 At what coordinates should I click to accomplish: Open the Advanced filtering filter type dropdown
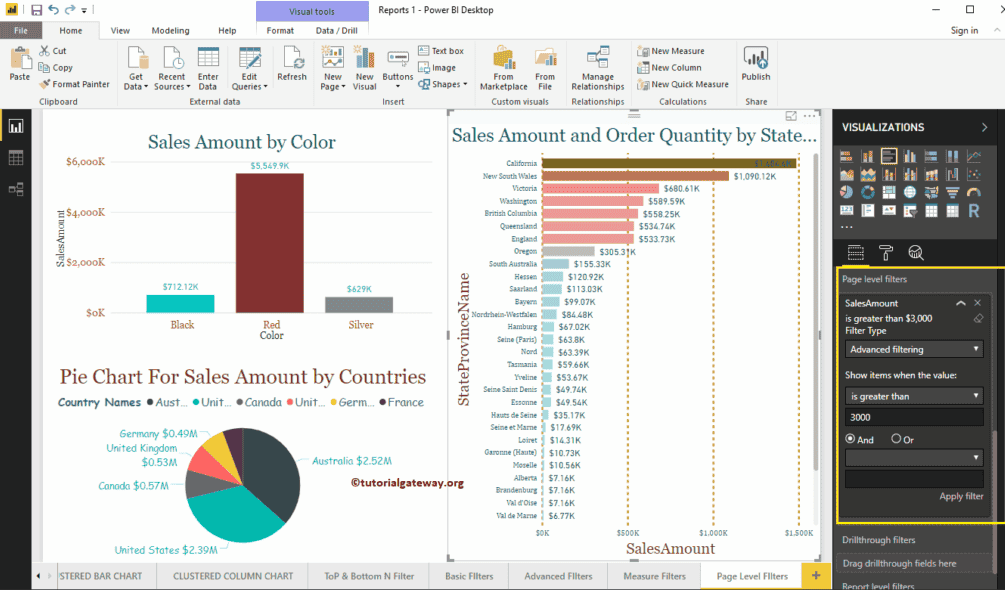pyautogui.click(x=913, y=348)
